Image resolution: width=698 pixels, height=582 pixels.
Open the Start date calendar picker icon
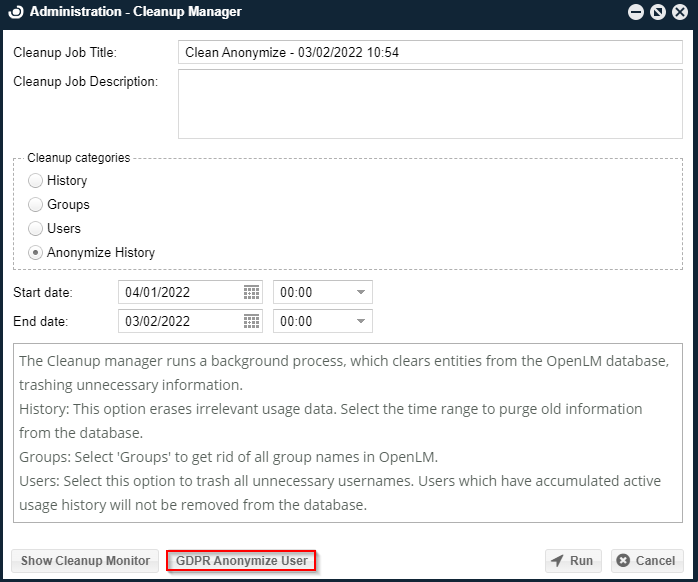pos(251,293)
